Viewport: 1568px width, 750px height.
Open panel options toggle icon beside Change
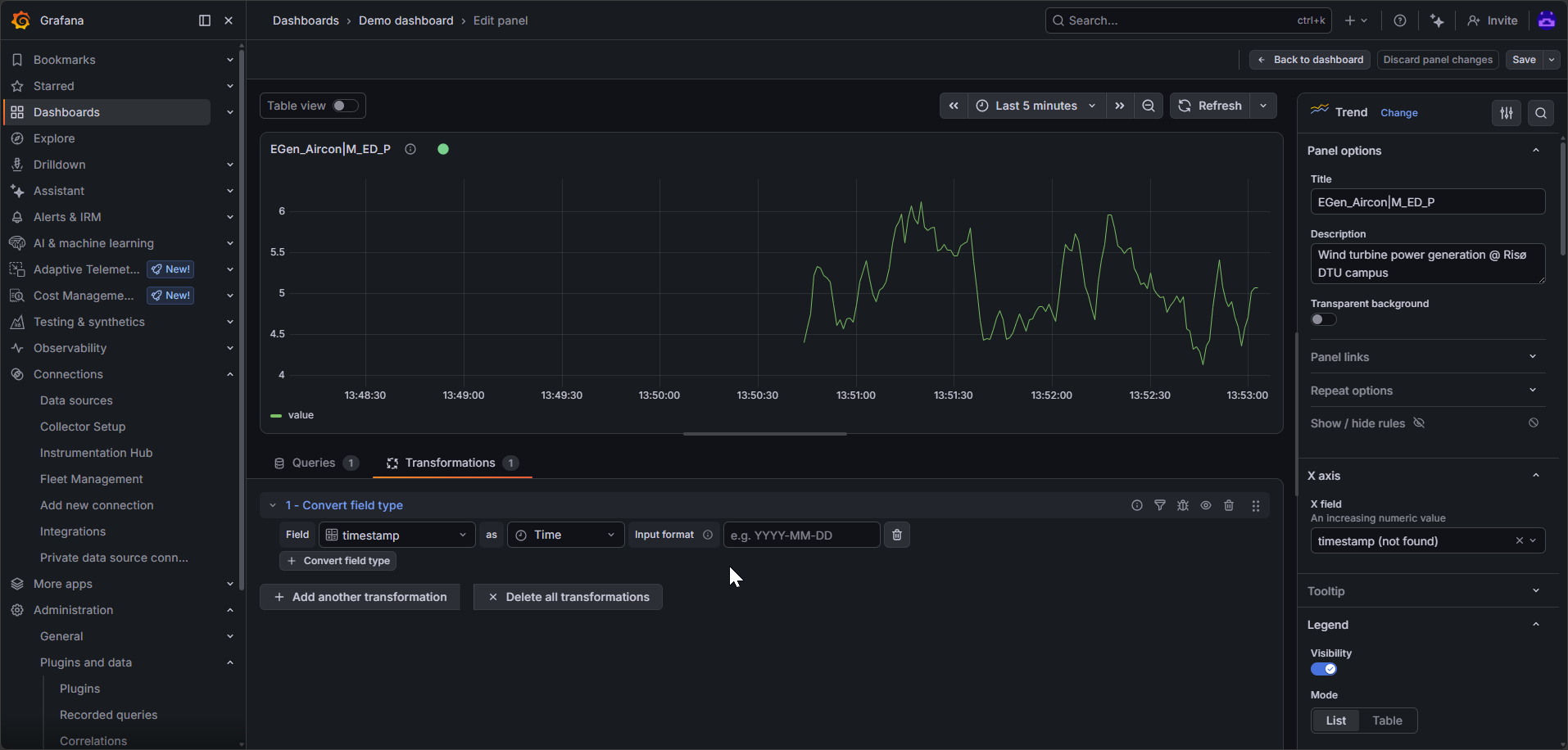click(x=1507, y=113)
